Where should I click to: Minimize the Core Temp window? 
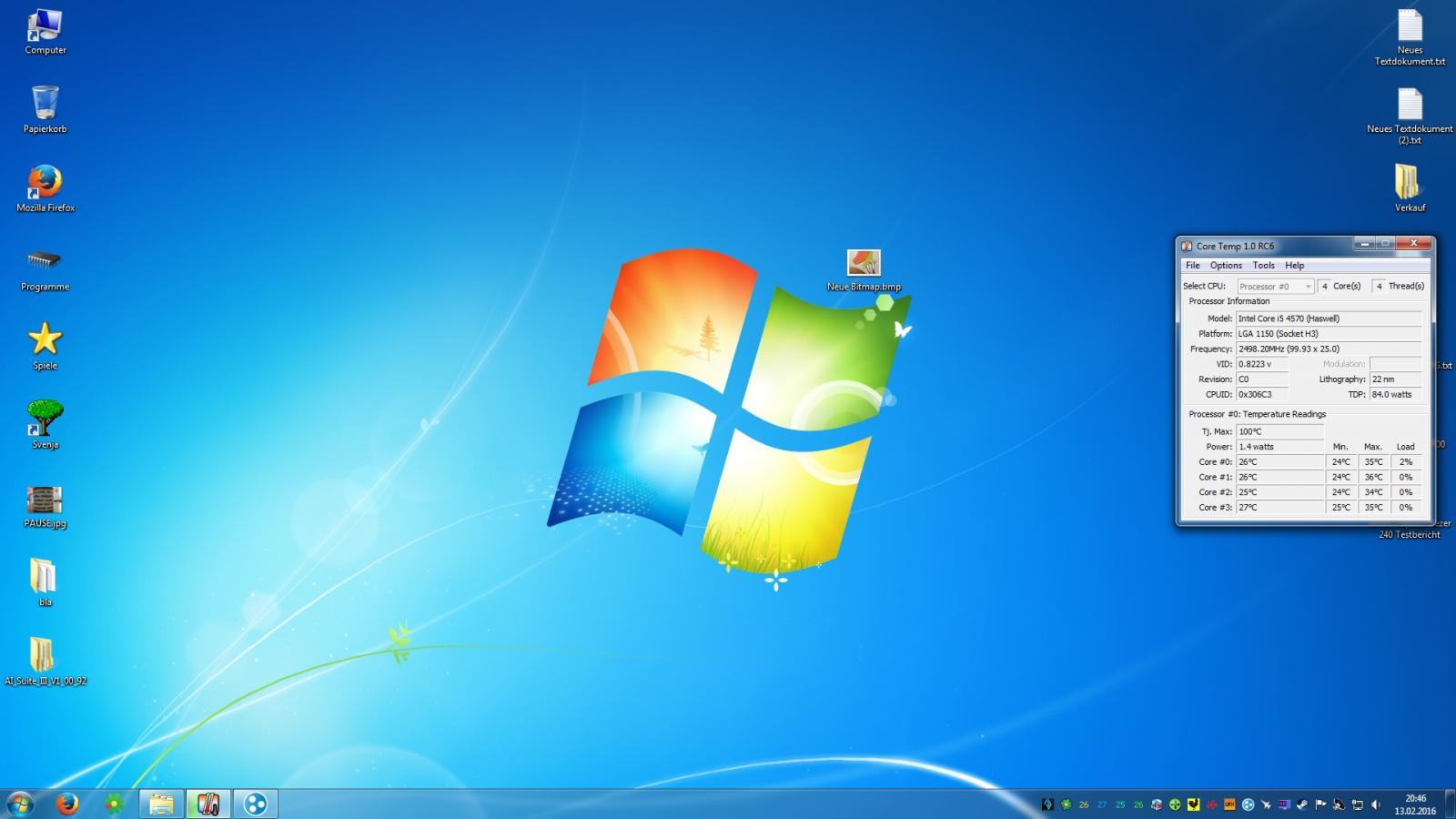(1364, 244)
